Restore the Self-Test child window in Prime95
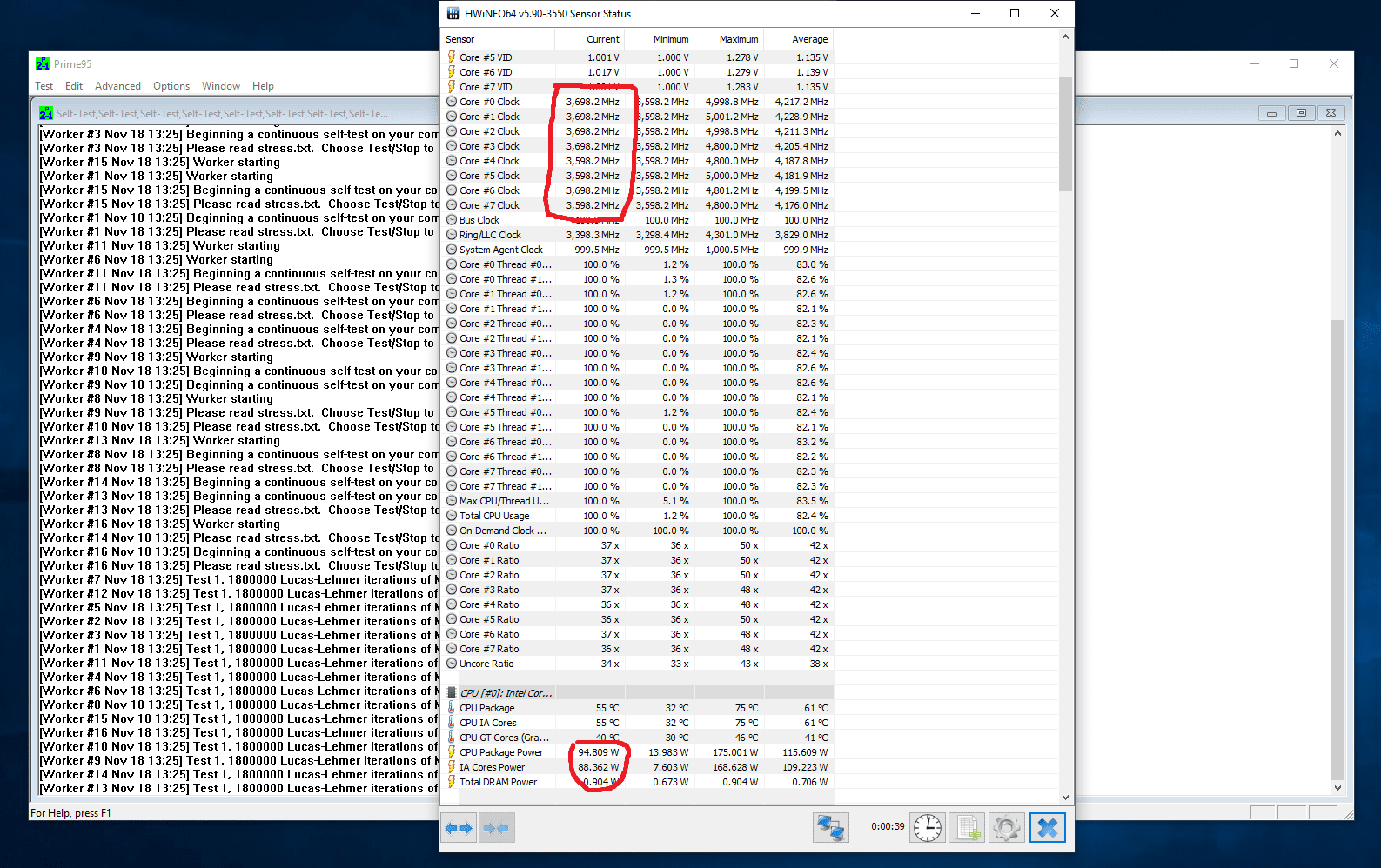This screenshot has height=868, width=1381. click(1301, 113)
